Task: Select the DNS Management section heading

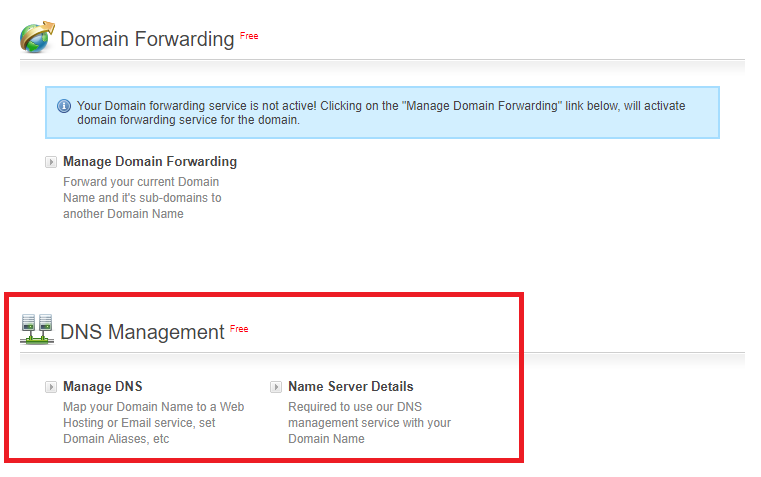Action: click(x=142, y=332)
